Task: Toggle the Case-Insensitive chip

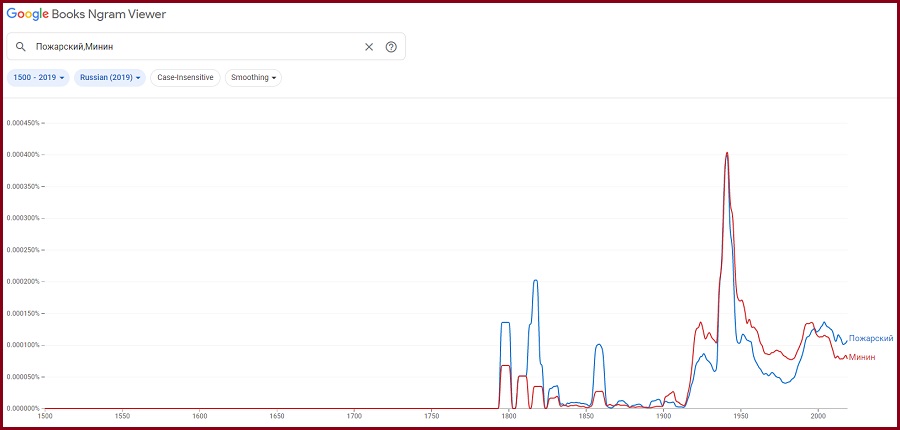Action: (x=185, y=77)
